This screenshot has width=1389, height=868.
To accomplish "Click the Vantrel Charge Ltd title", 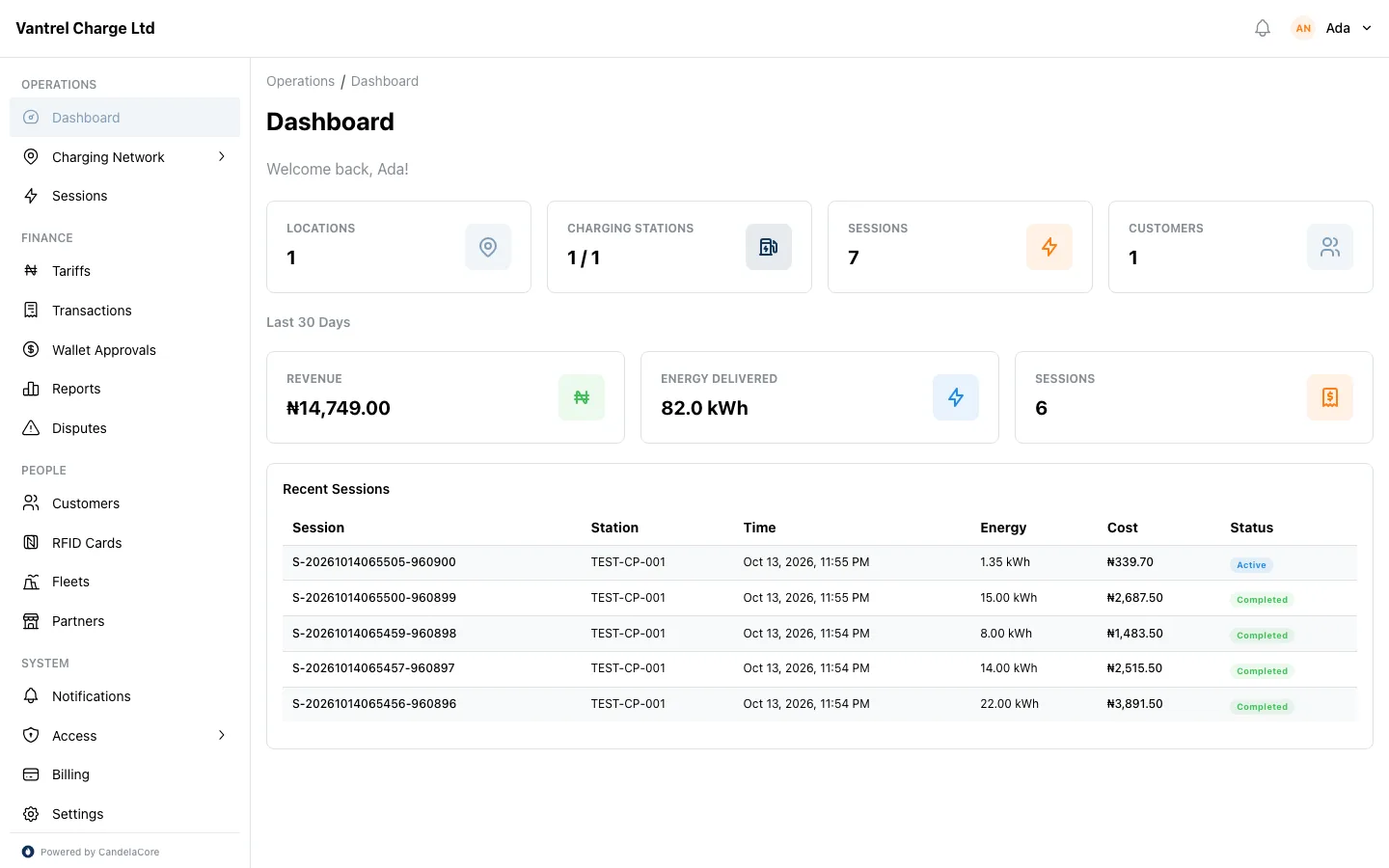I will [x=85, y=28].
